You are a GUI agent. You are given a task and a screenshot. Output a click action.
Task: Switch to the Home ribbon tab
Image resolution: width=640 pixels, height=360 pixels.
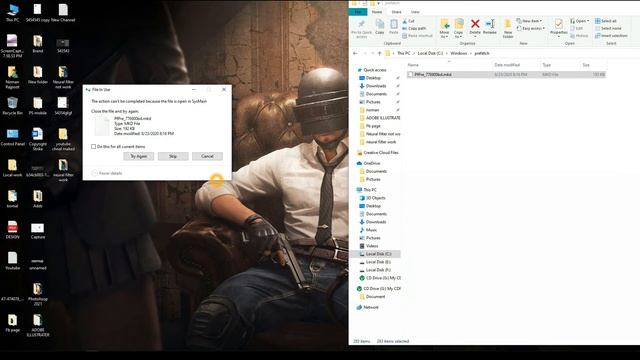tap(377, 12)
